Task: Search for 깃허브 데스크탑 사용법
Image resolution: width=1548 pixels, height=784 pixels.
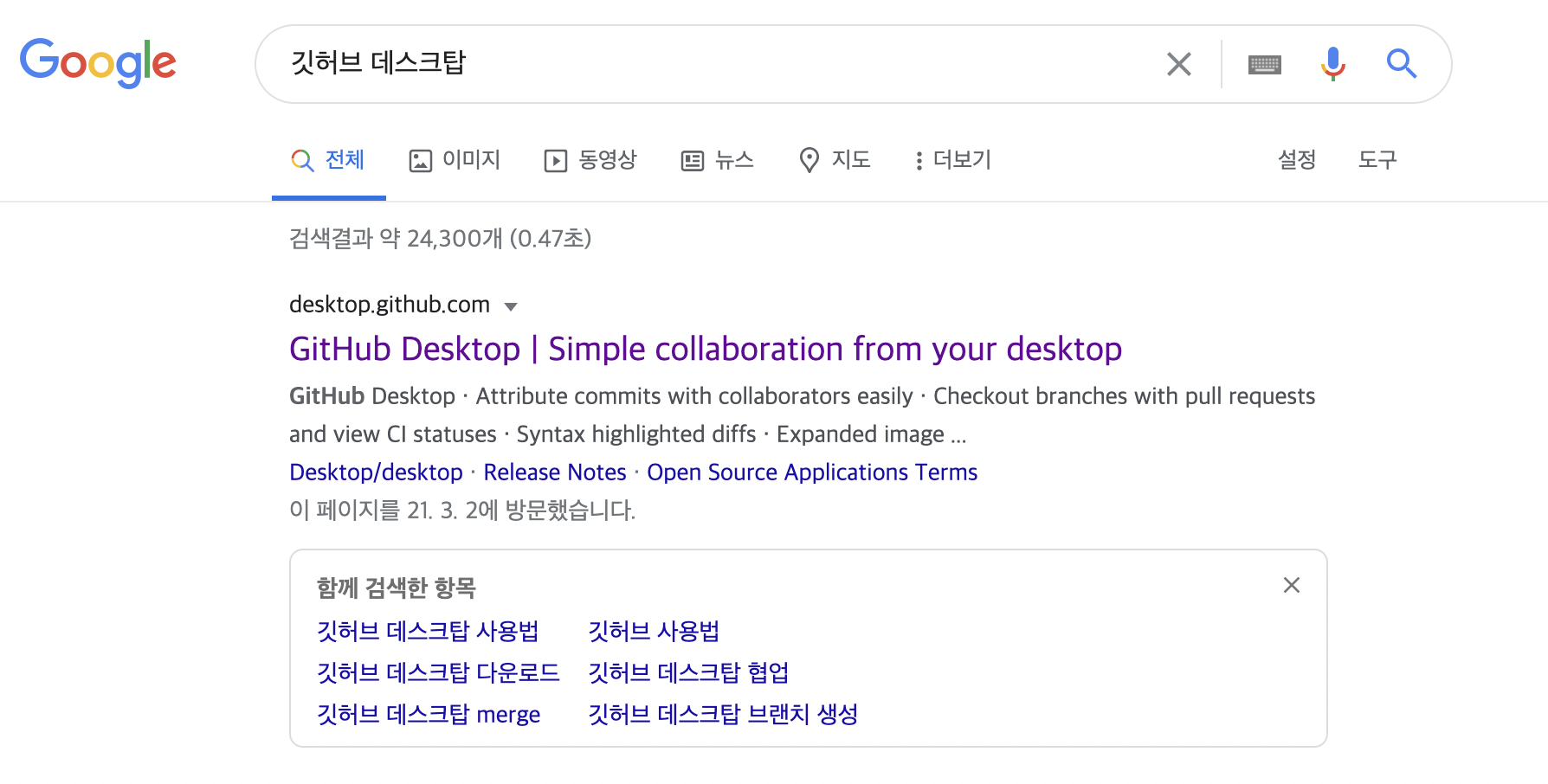Action: 428,632
